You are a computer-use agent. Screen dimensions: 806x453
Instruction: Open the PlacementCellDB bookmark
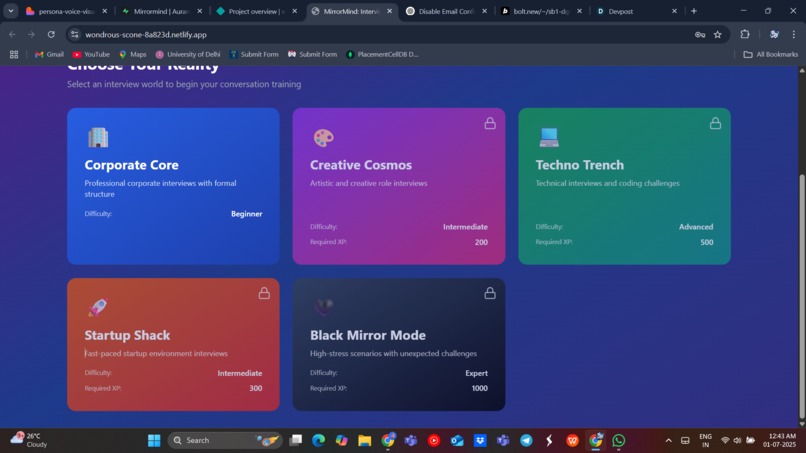tap(382, 54)
